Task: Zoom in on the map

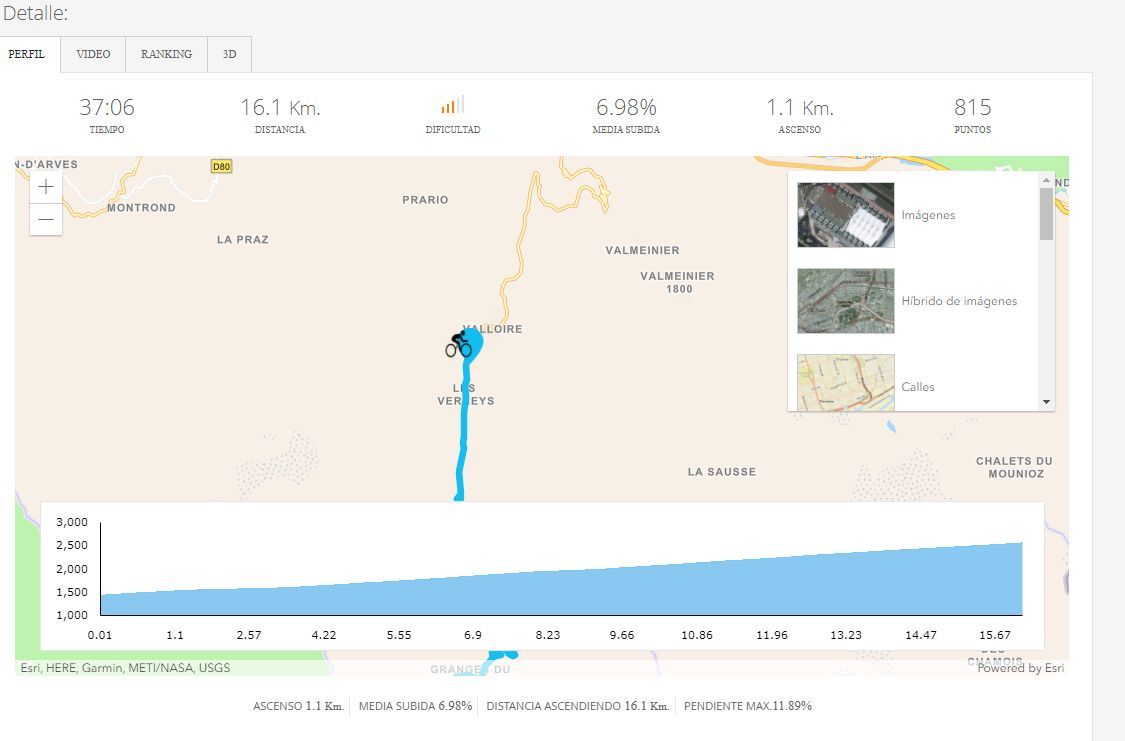Action: pos(46,187)
